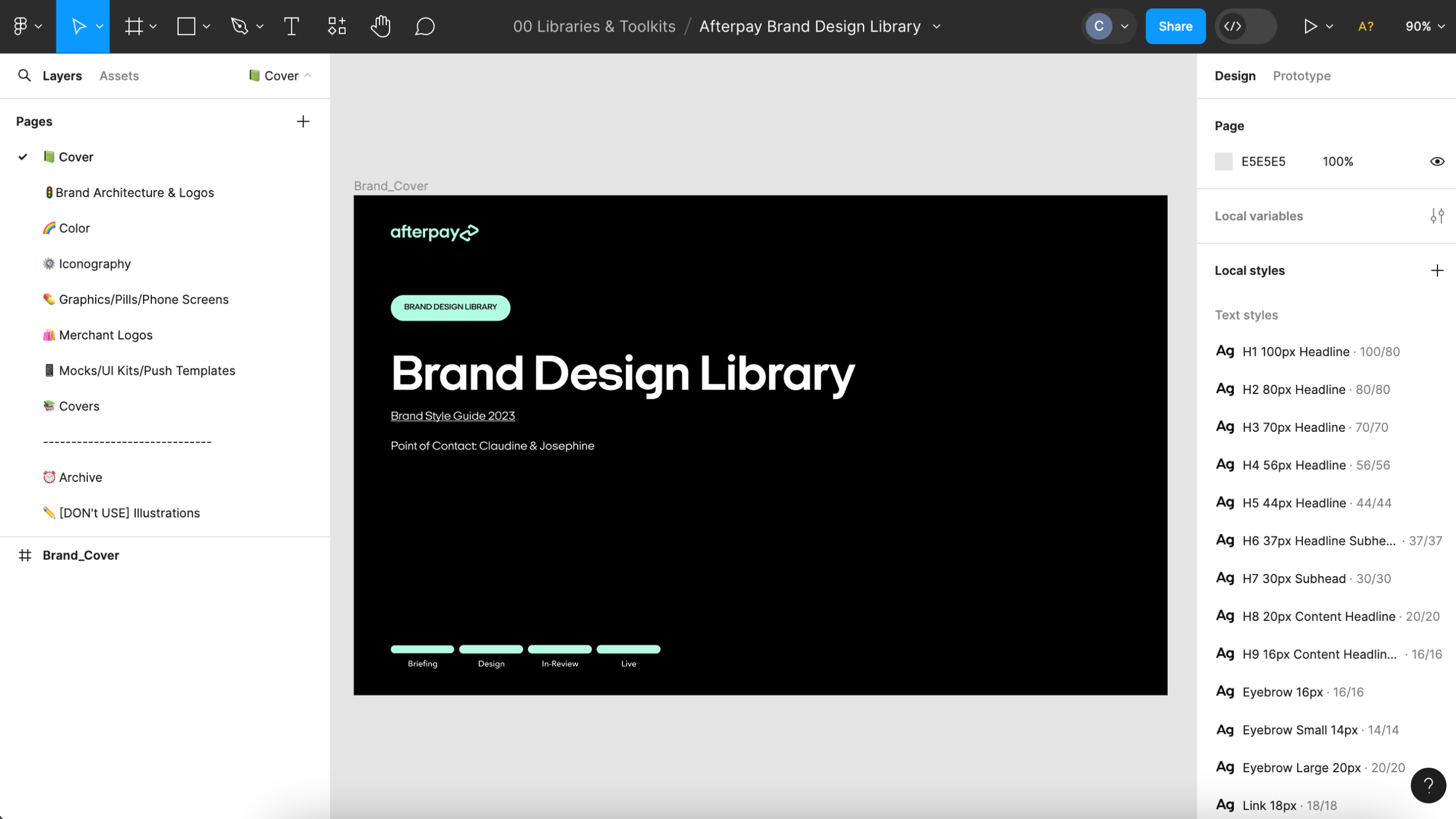
Task: Select the Pen tool
Action: click(x=239, y=26)
